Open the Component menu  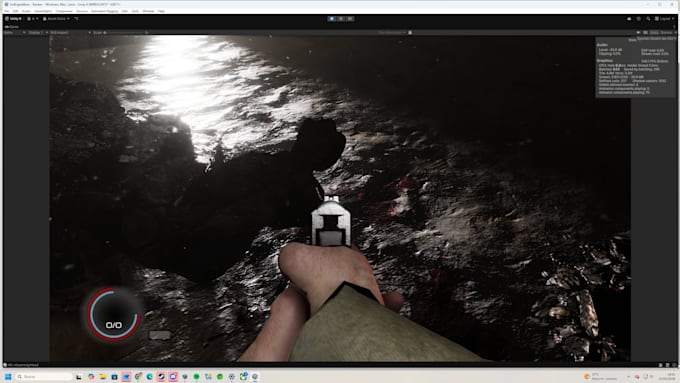[x=64, y=11]
